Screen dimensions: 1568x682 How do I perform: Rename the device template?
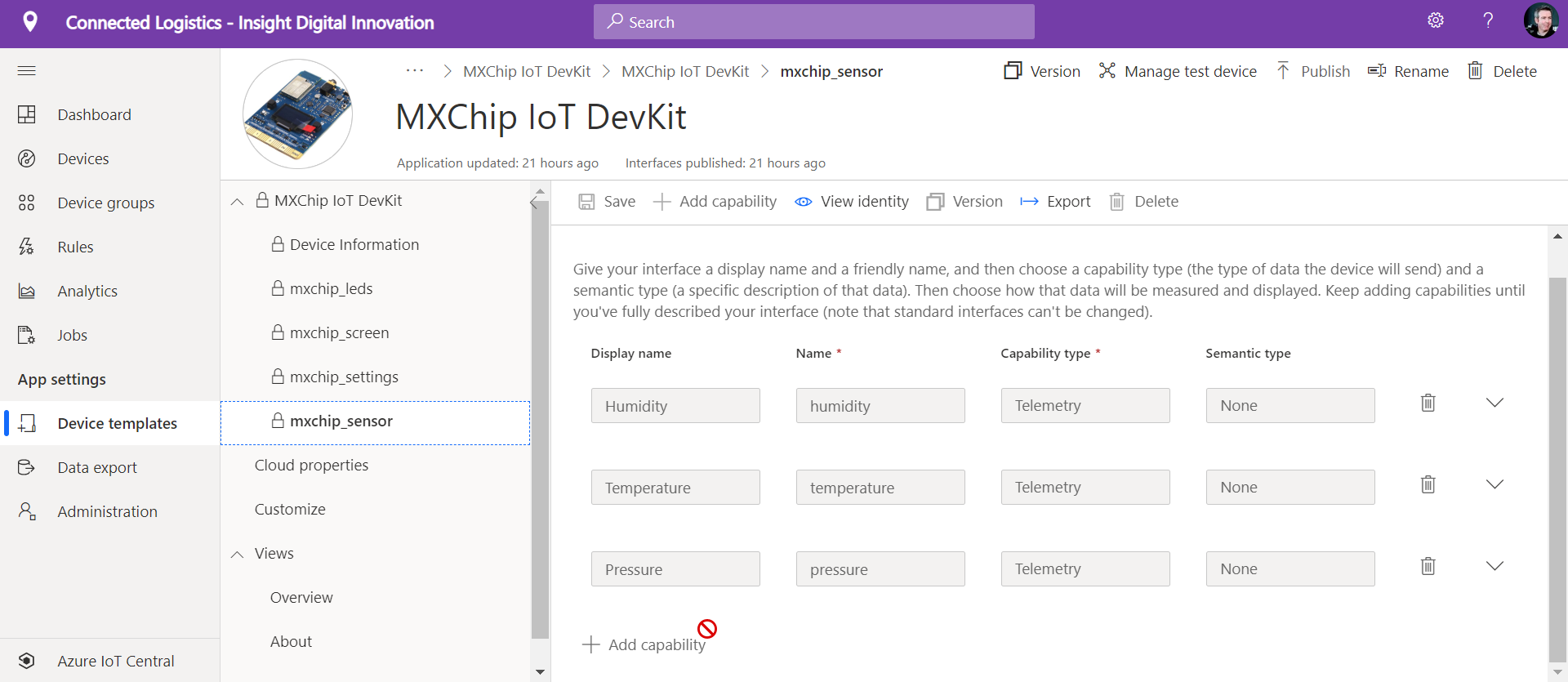(1408, 71)
